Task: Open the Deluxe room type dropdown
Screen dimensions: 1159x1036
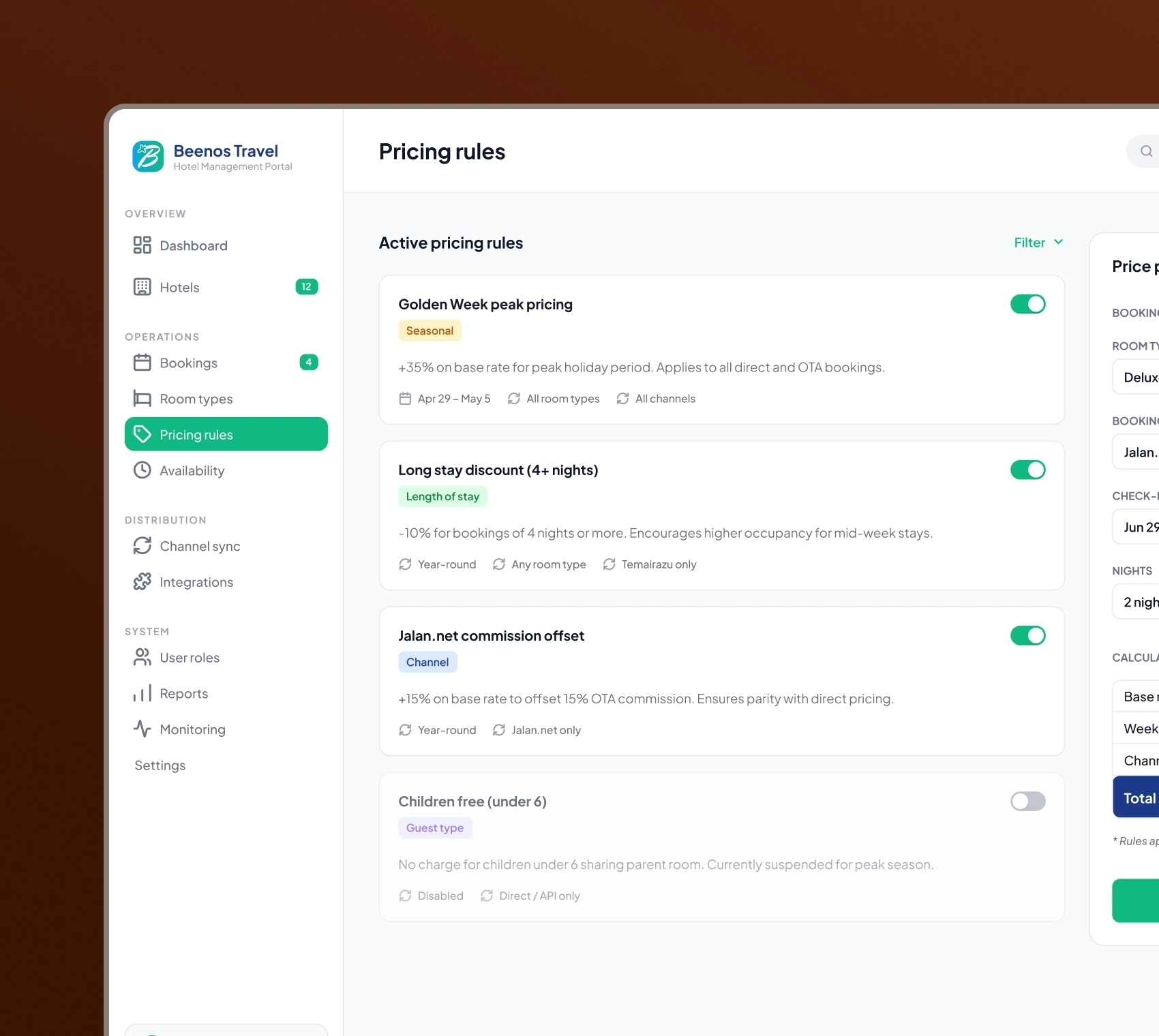Action: [1136, 377]
